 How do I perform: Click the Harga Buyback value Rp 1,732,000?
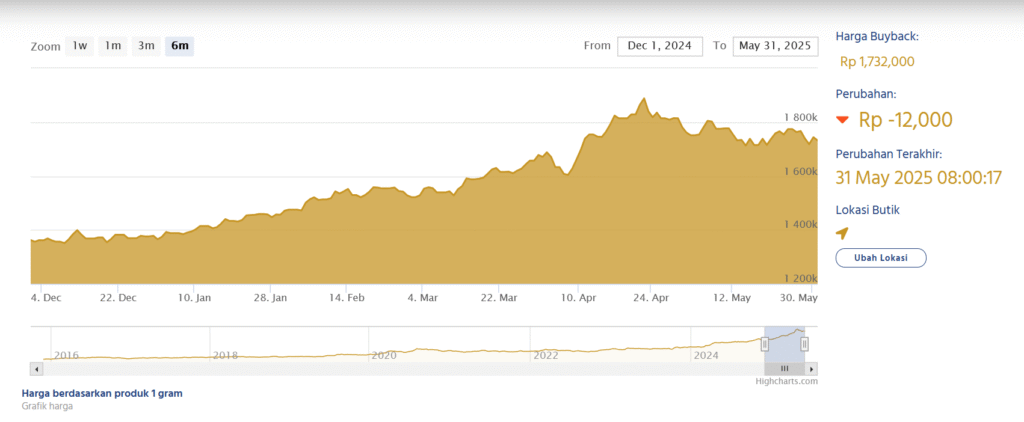click(877, 62)
